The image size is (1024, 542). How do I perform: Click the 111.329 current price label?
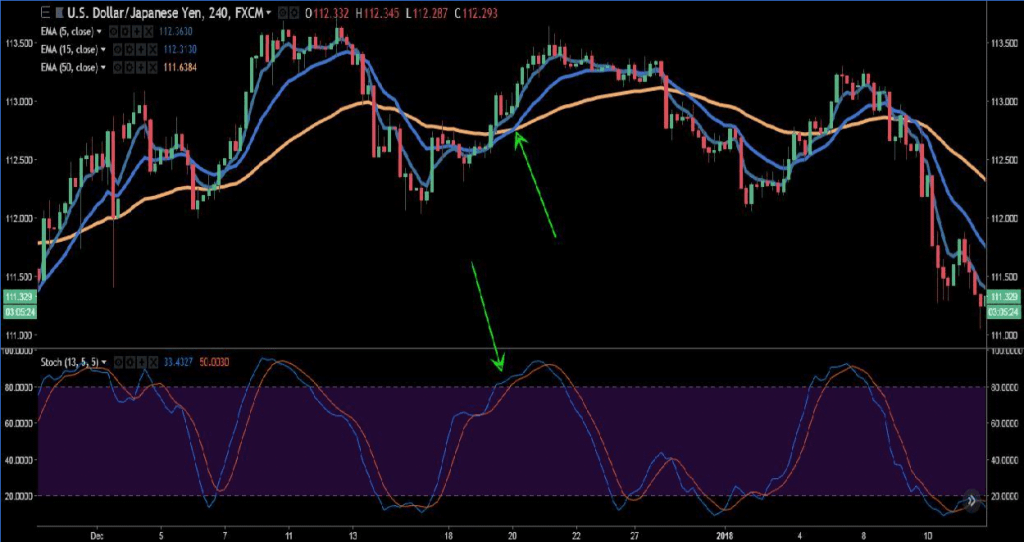point(17,297)
